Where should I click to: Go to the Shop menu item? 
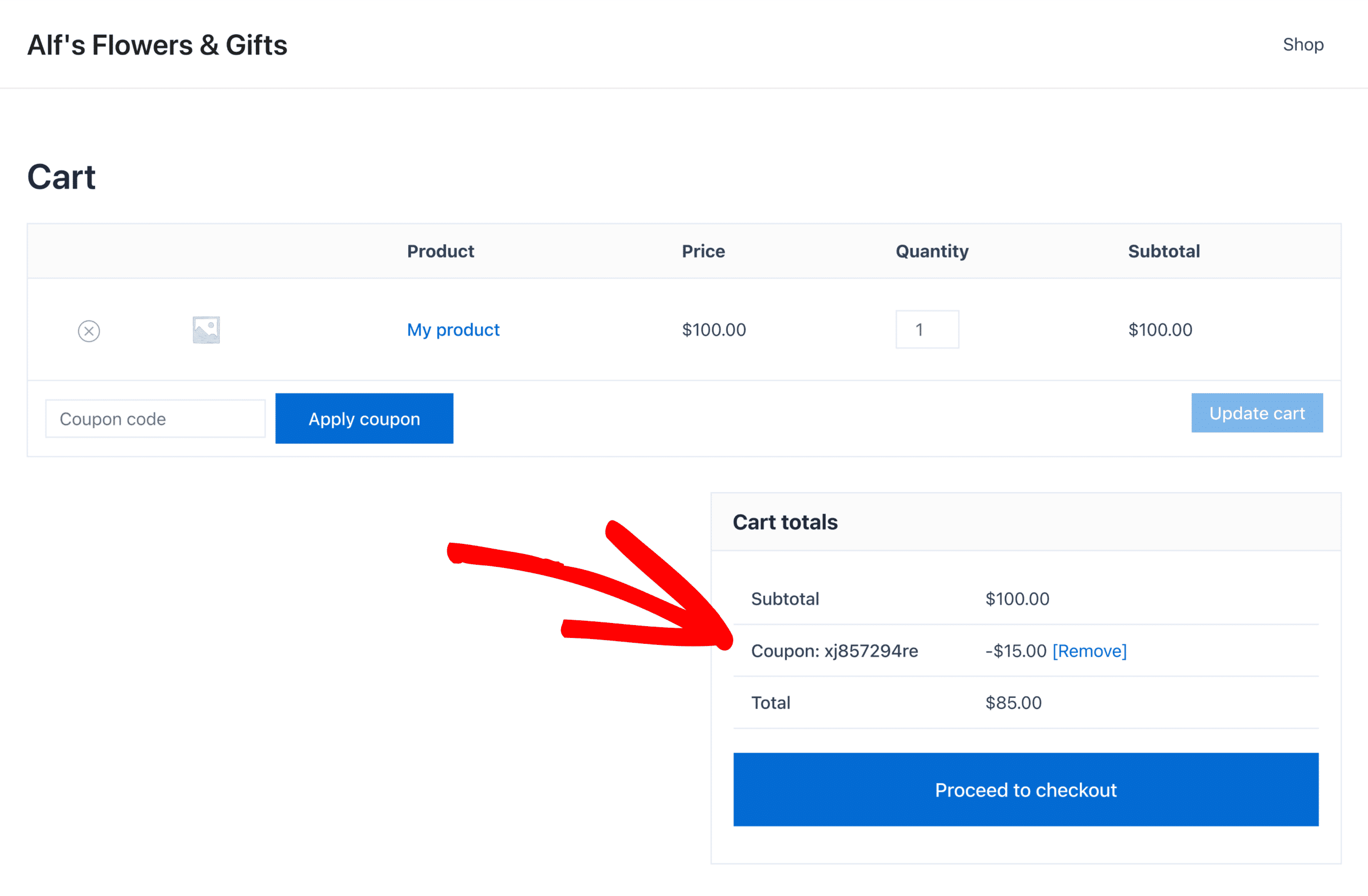coord(1303,44)
